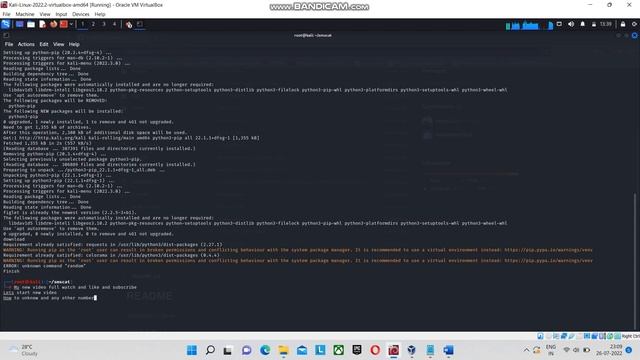Viewport: 640px width, 360px height.
Task: Open the terminal File menu
Action: tap(9, 44)
